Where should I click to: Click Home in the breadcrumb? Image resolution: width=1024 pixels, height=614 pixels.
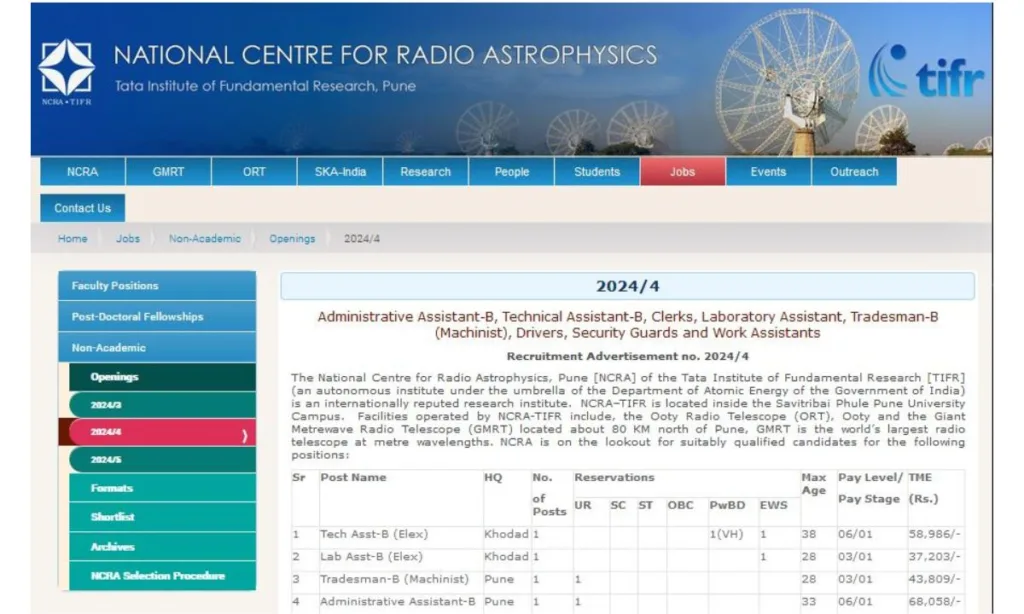tap(72, 239)
